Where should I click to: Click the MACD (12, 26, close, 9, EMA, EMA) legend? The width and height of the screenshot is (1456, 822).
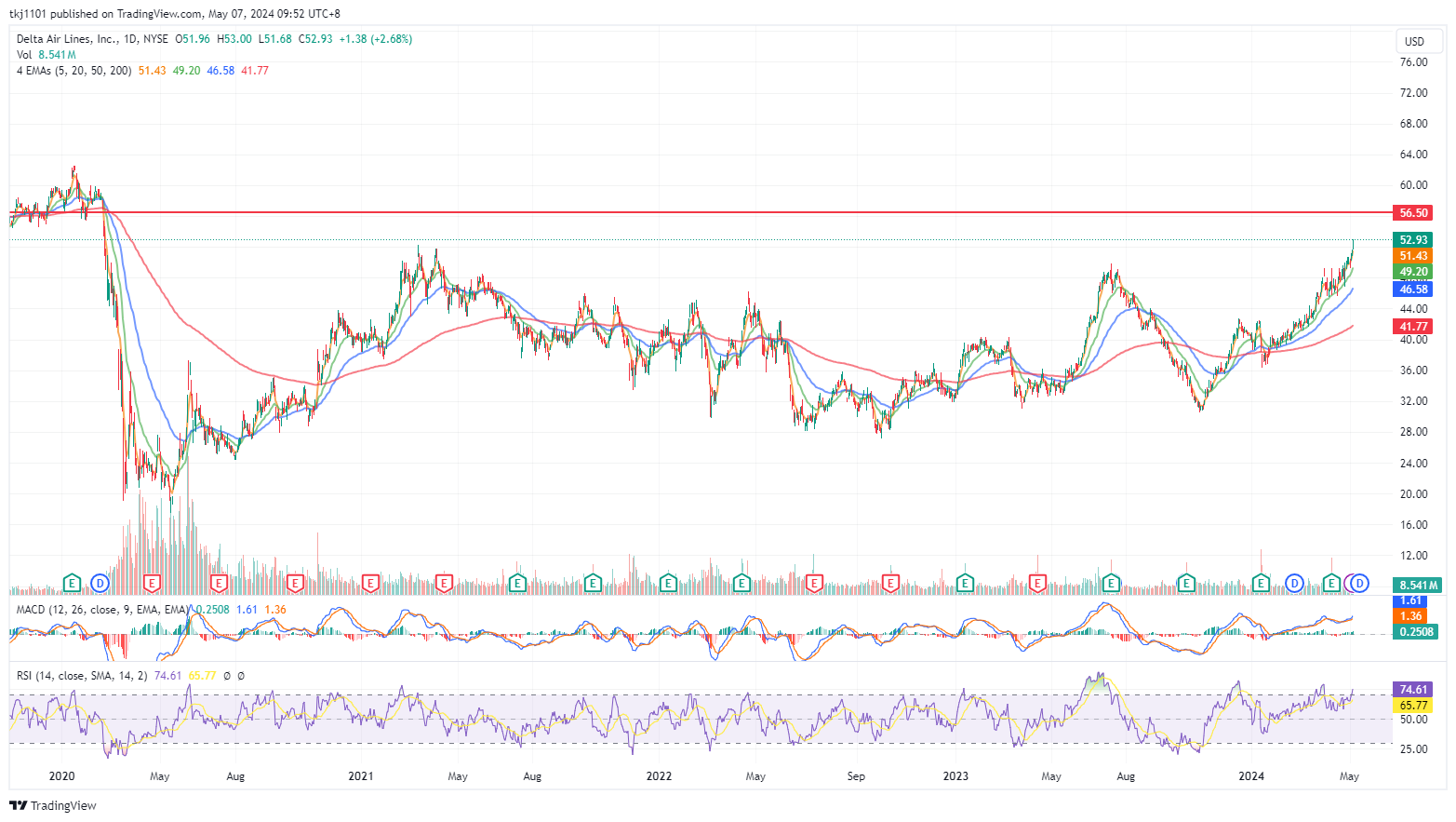click(103, 610)
